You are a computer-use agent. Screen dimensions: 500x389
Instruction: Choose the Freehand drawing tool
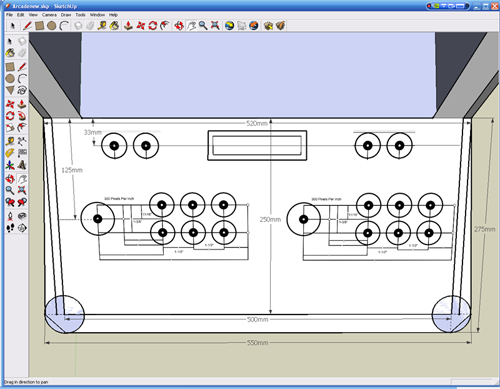22,90
